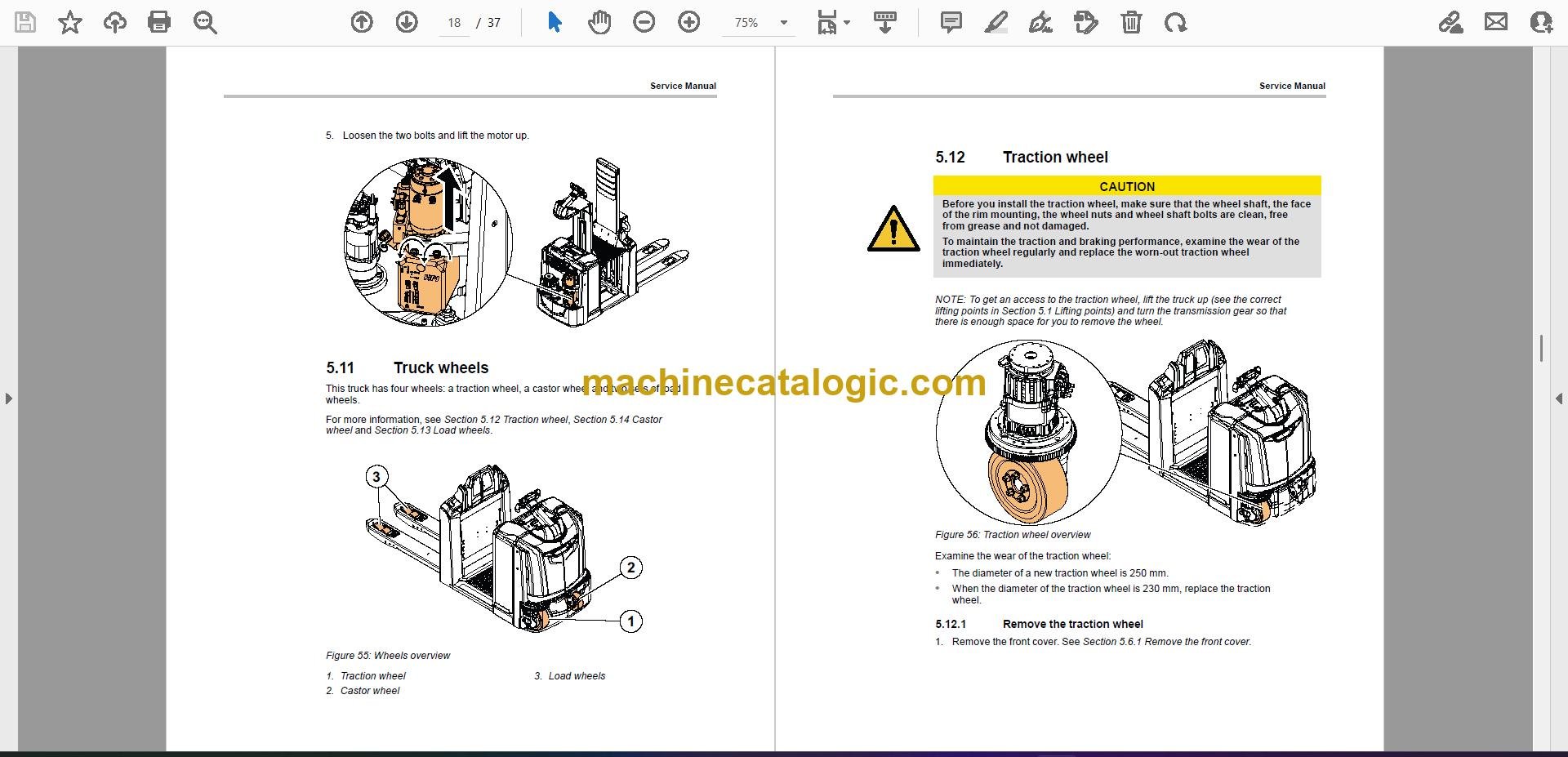Click the callout number 2 on truck figure

click(630, 568)
